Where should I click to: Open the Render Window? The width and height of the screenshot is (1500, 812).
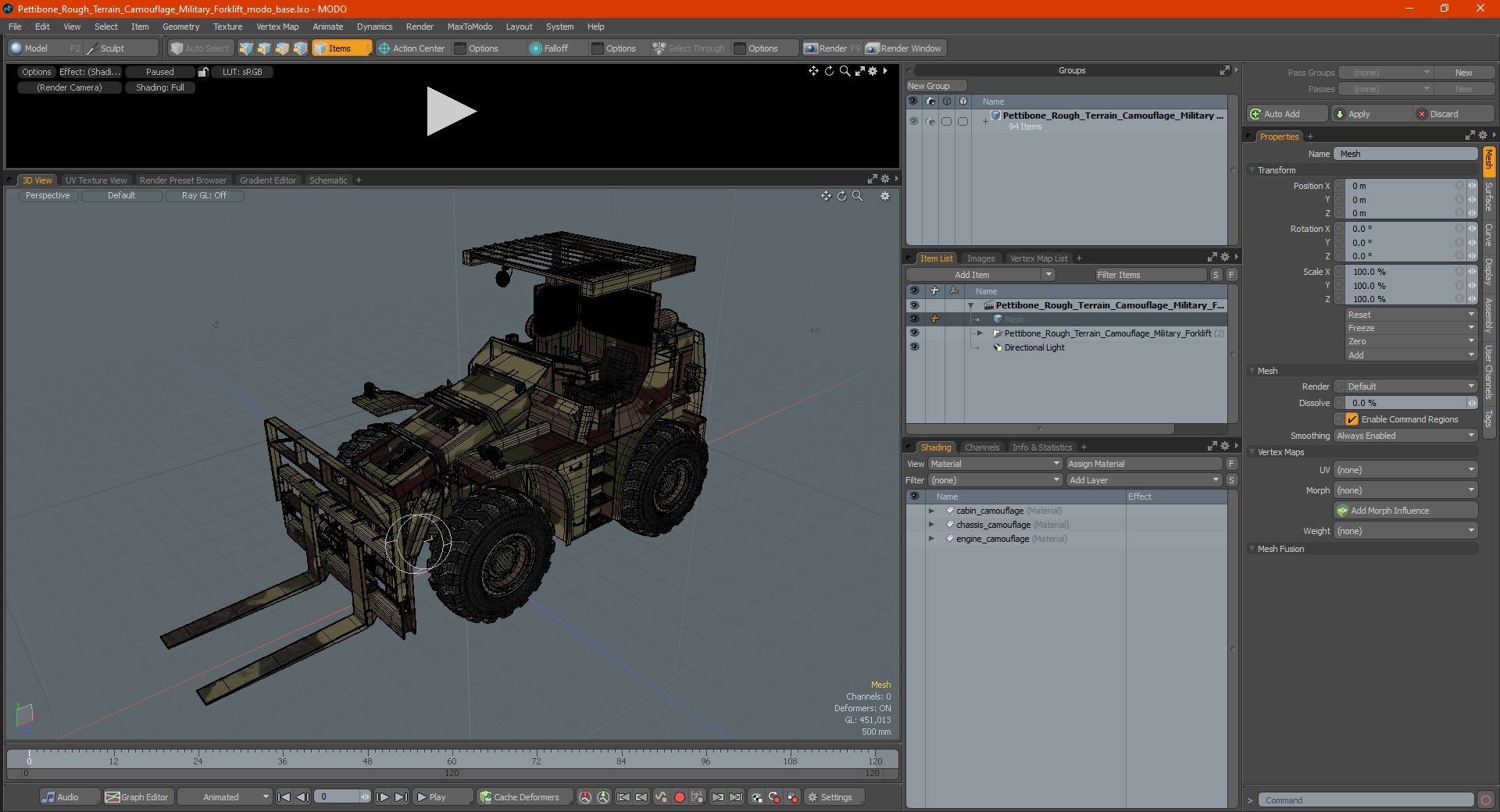[905, 48]
